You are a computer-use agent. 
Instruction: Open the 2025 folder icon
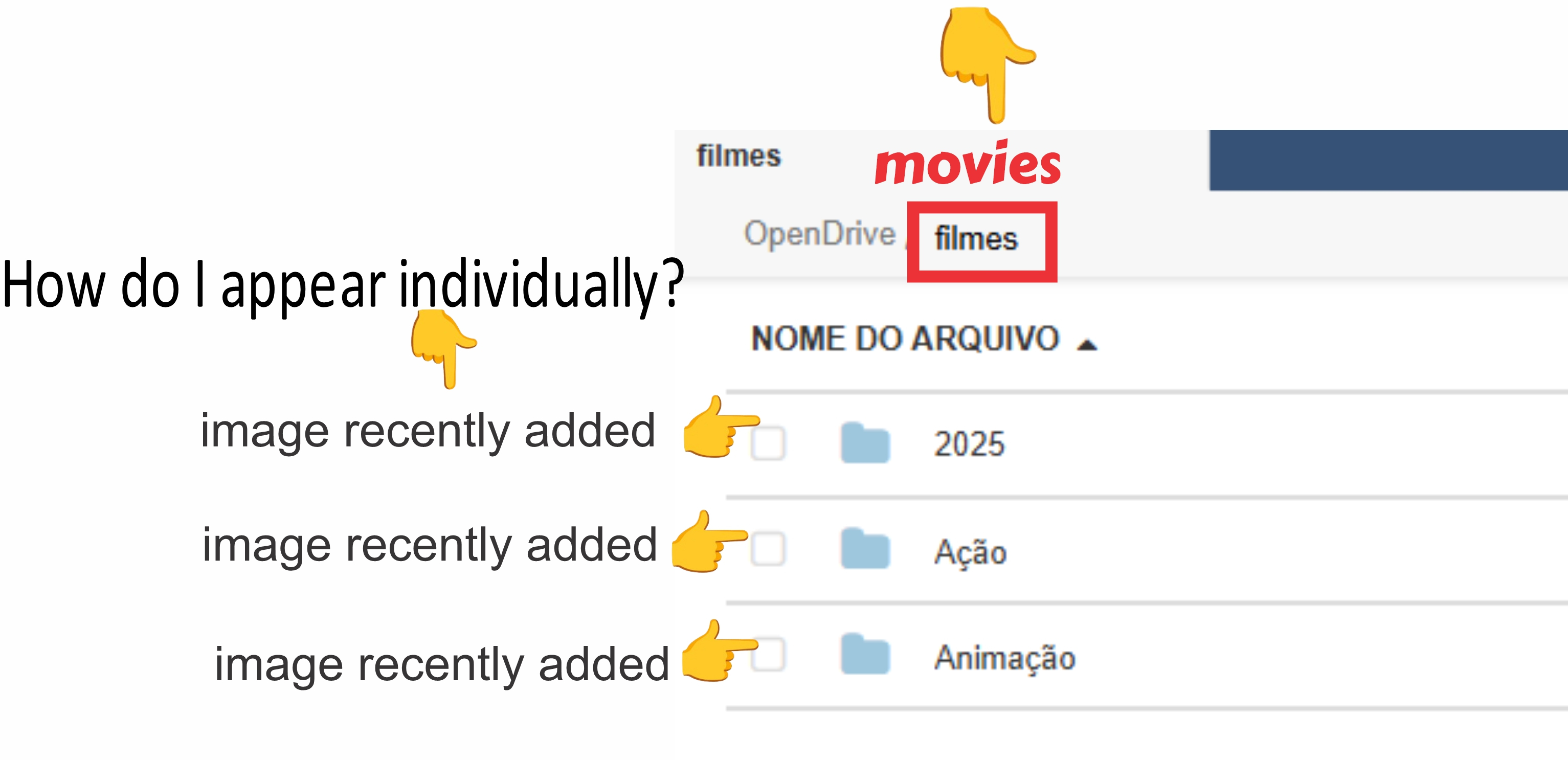pyautogui.click(x=865, y=443)
